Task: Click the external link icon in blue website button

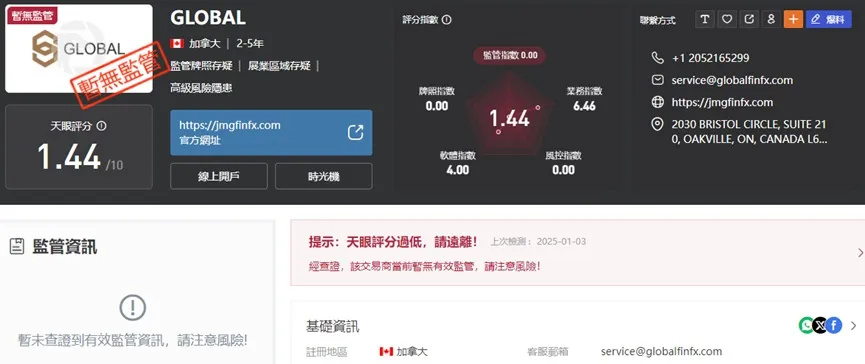Action: click(355, 132)
